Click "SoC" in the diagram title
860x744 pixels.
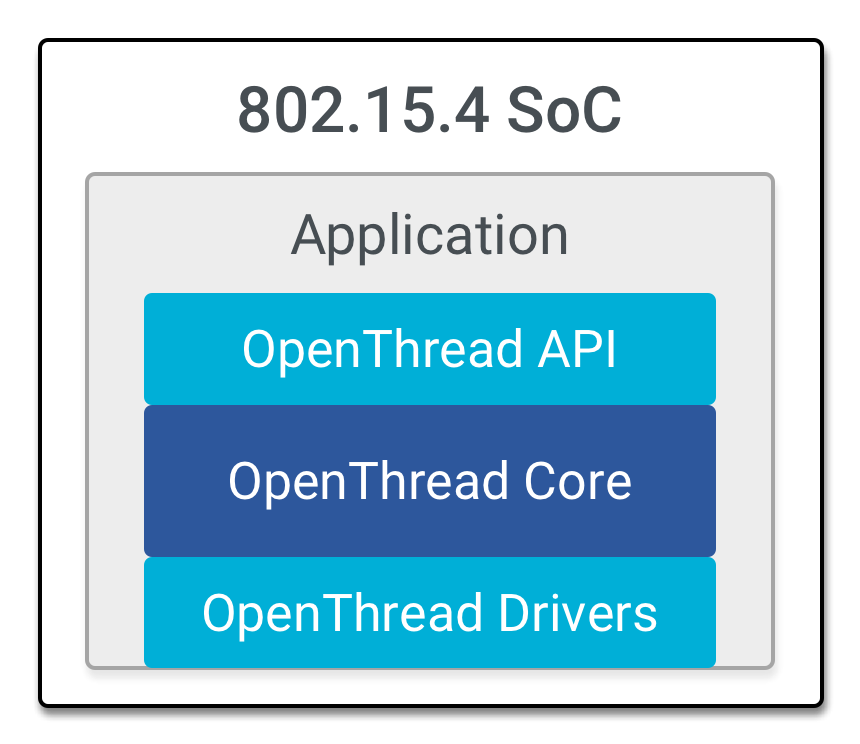(564, 111)
